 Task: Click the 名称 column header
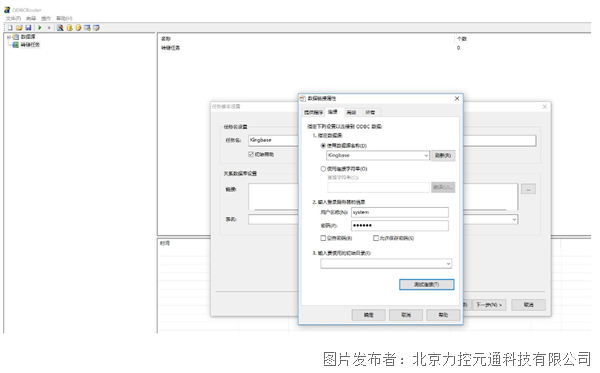pyautogui.click(x=166, y=39)
